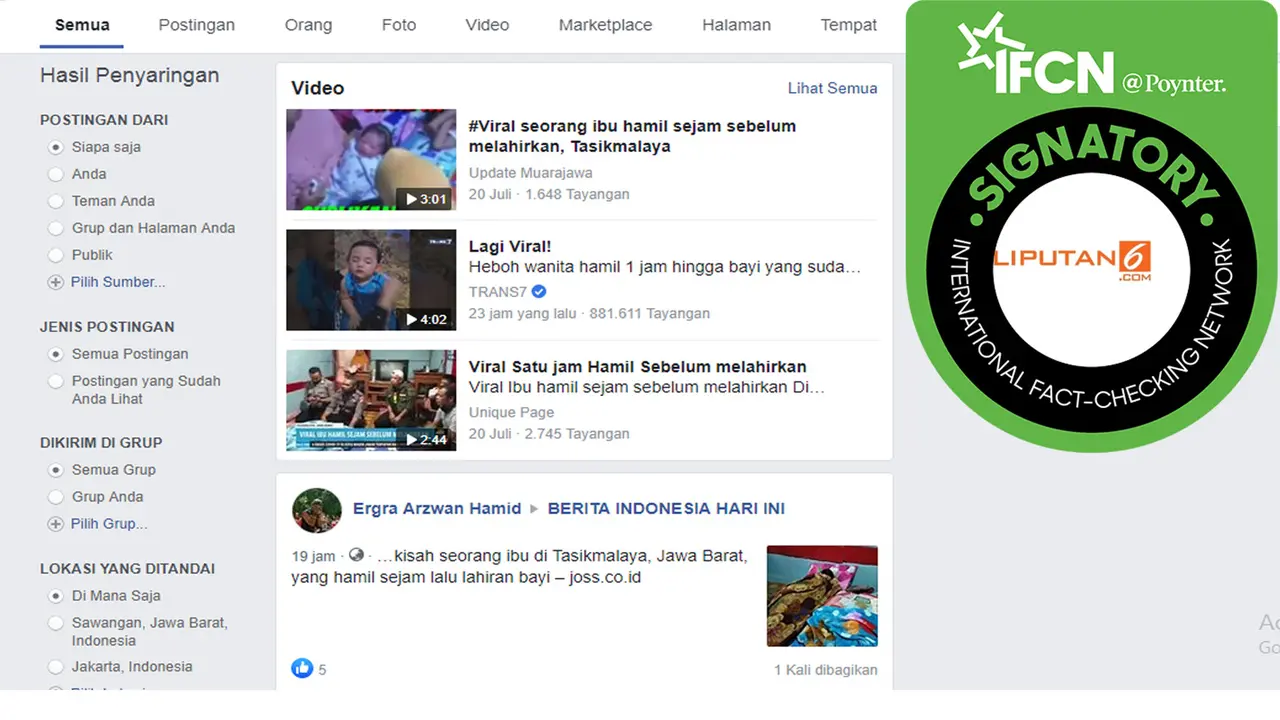
Task: Open the Foto tab
Action: pyautogui.click(x=399, y=25)
